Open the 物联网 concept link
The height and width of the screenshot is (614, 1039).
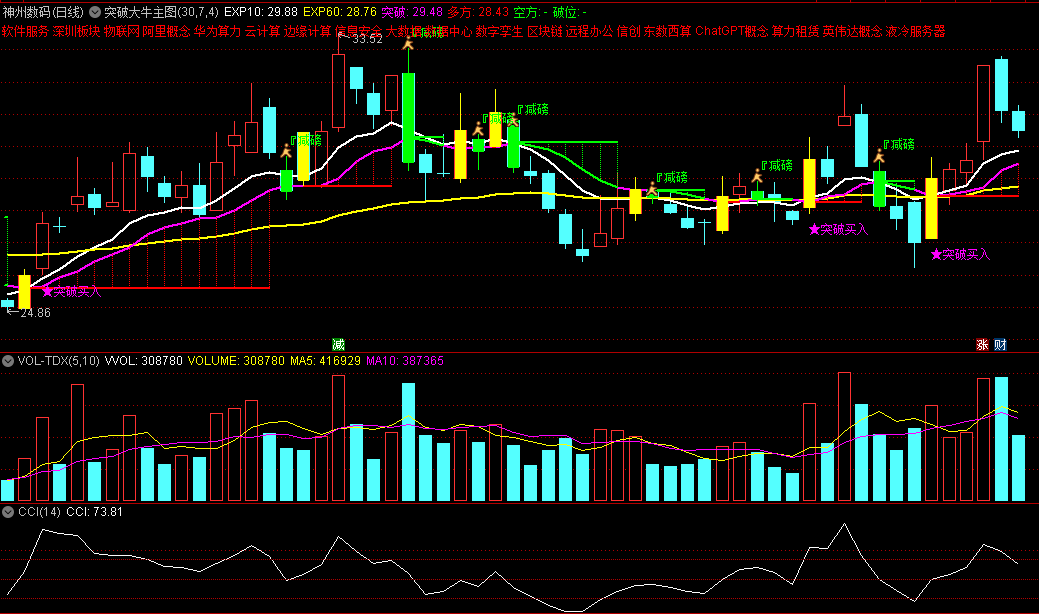(x=121, y=31)
